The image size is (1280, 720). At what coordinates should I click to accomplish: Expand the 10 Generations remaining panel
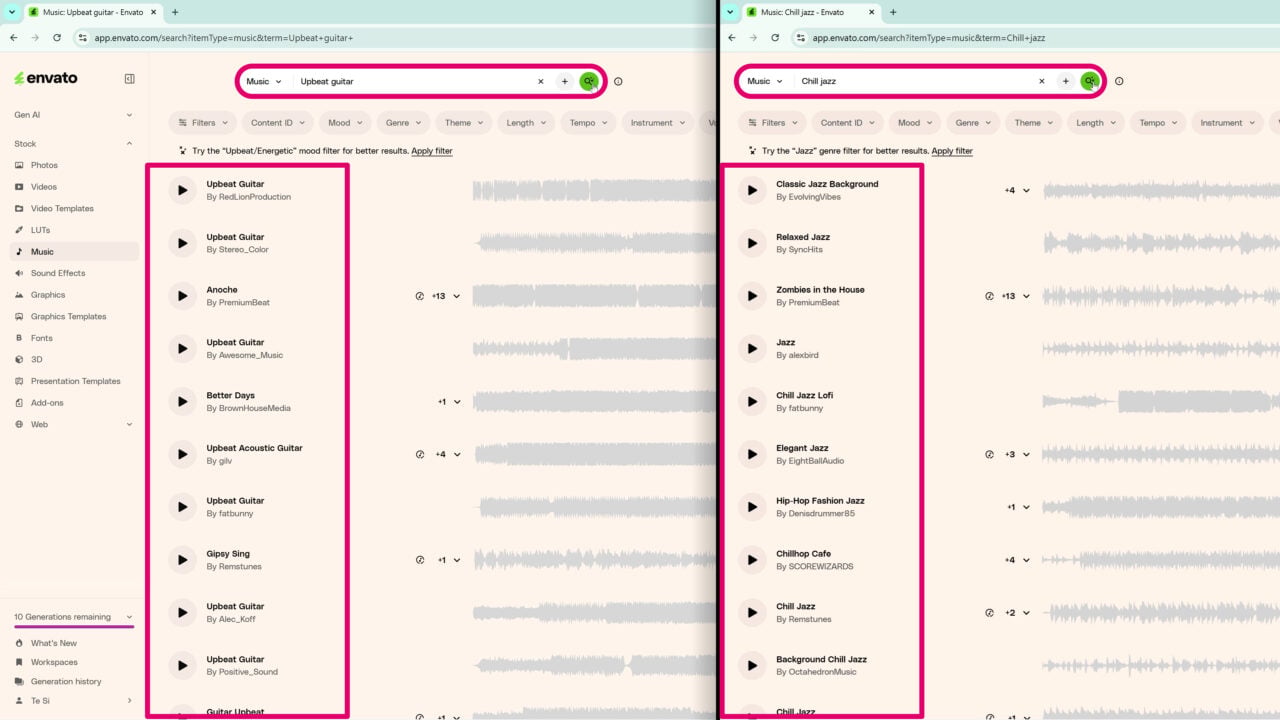[74, 617]
